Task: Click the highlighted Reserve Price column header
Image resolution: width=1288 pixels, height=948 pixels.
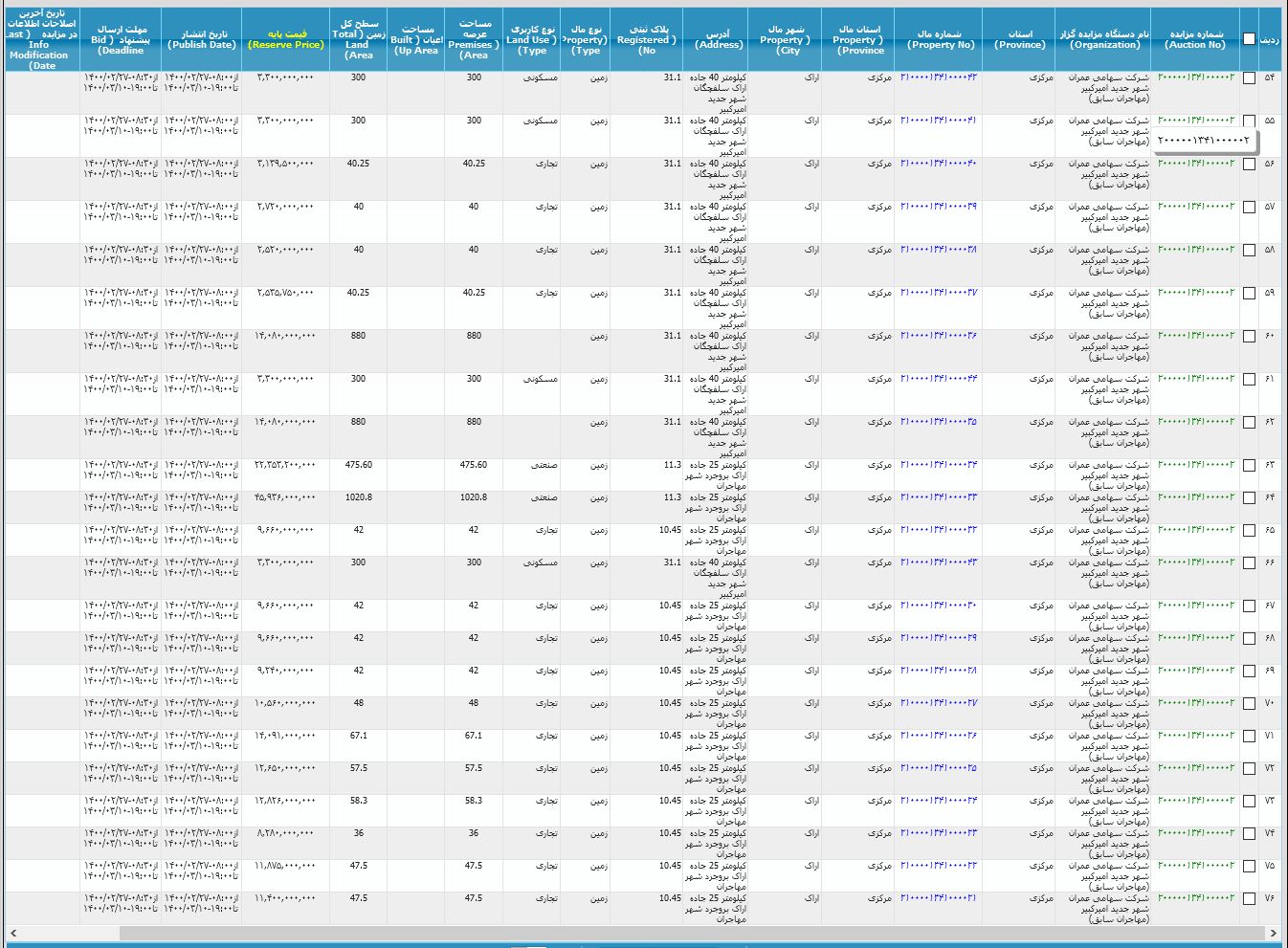Action: tap(286, 39)
